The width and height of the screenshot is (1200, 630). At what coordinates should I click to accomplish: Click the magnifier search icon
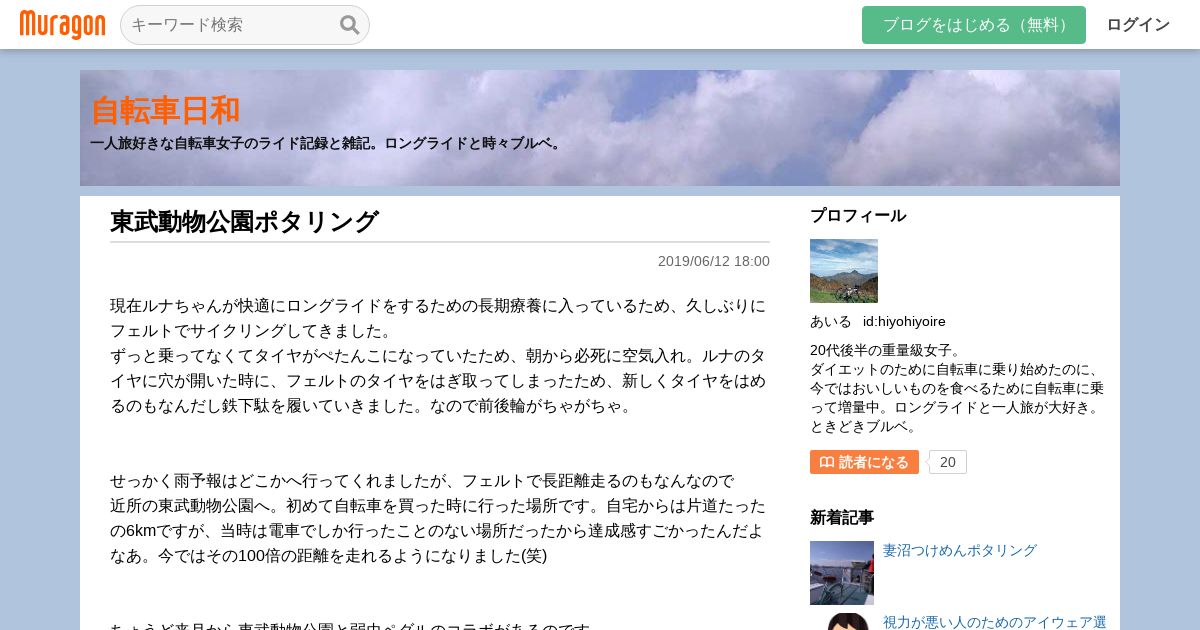click(349, 25)
